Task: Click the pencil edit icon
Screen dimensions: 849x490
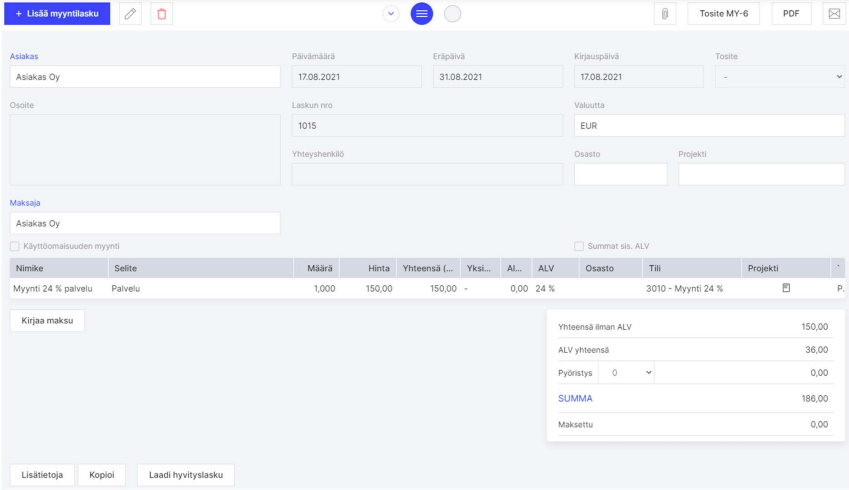Action: (x=130, y=14)
